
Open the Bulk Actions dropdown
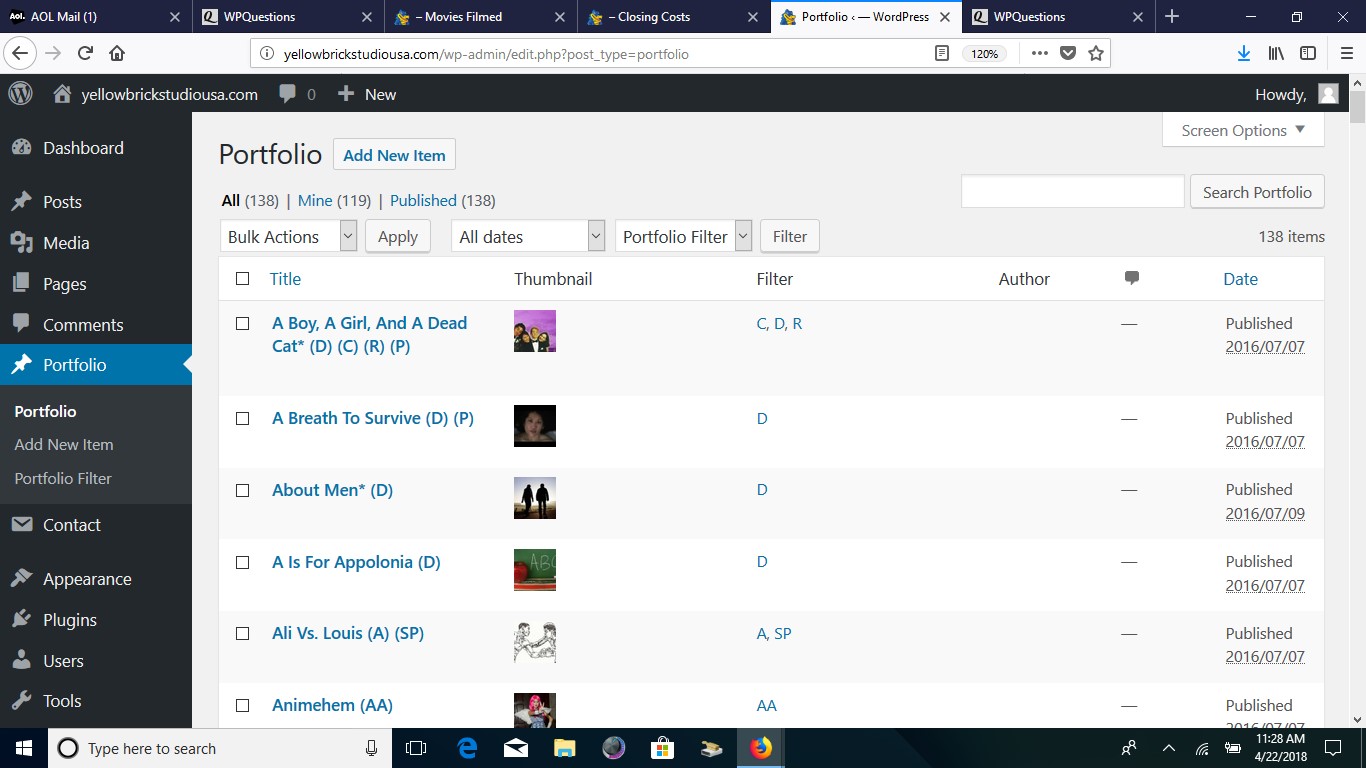288,236
